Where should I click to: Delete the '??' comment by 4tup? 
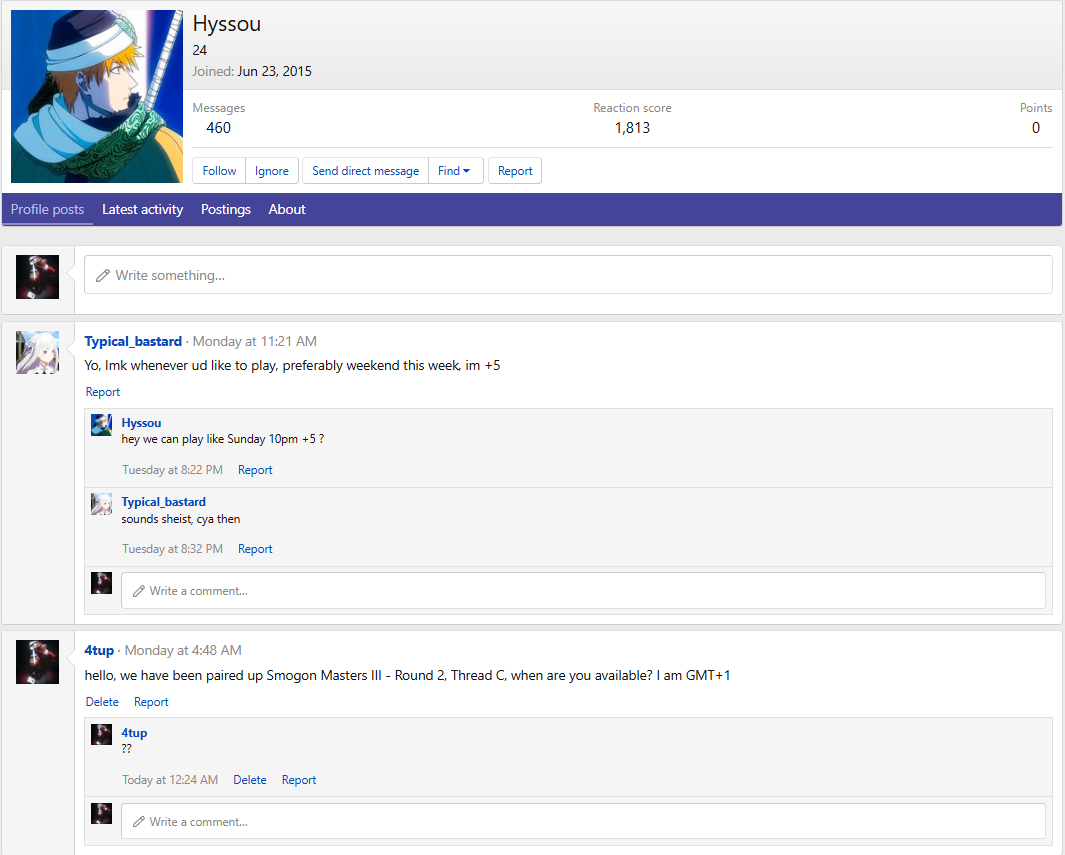coord(250,780)
